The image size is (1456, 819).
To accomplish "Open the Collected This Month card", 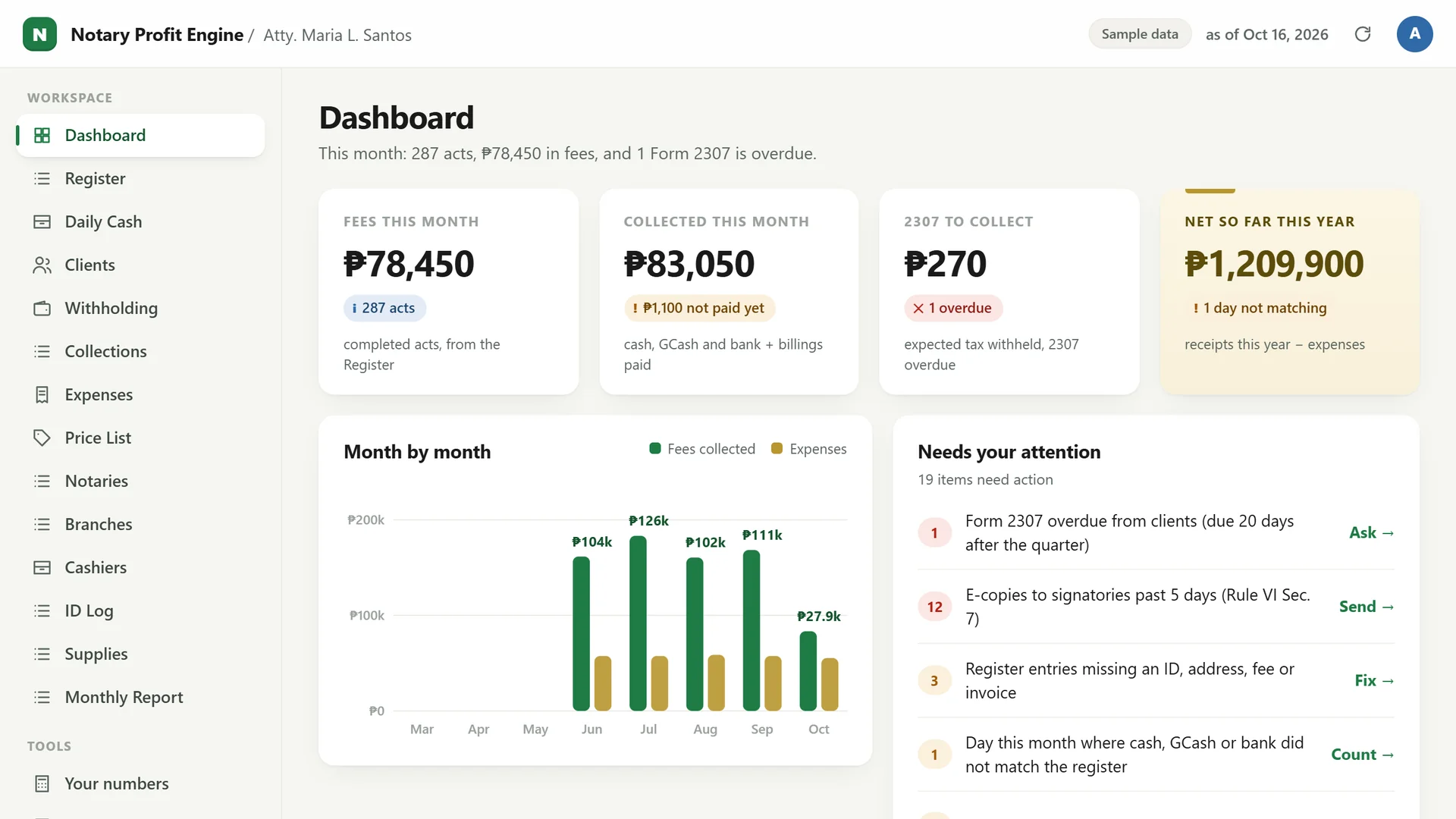I will pos(729,292).
